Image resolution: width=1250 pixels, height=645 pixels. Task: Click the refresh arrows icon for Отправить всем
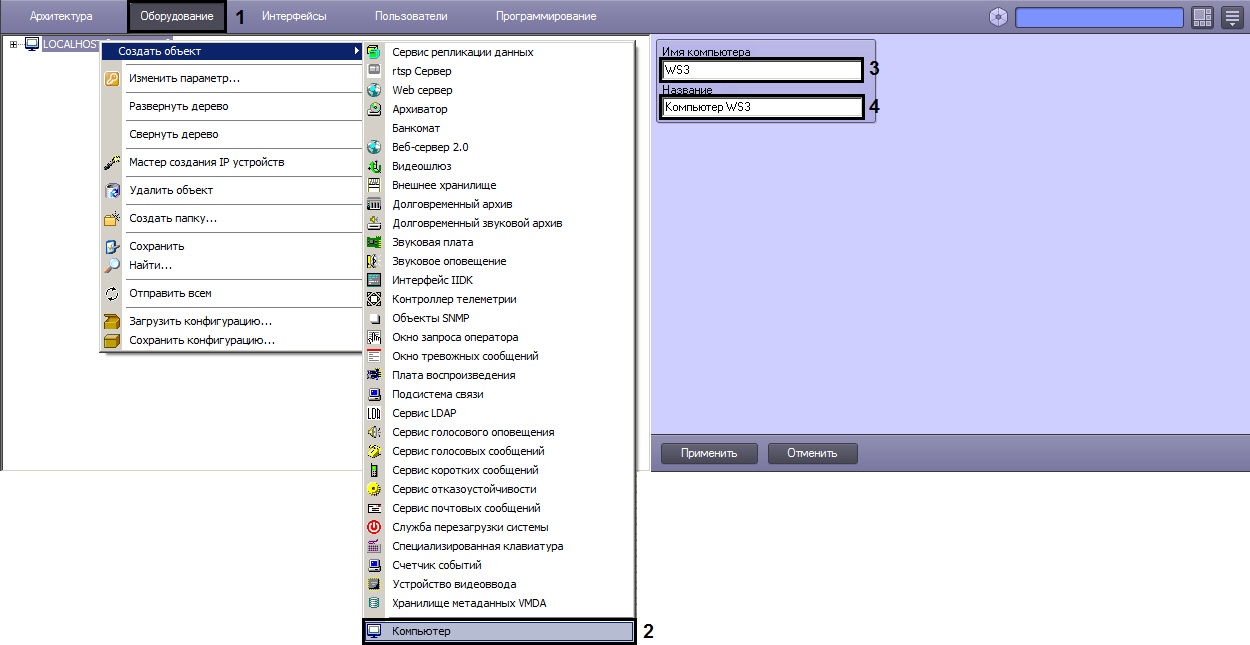(112, 293)
